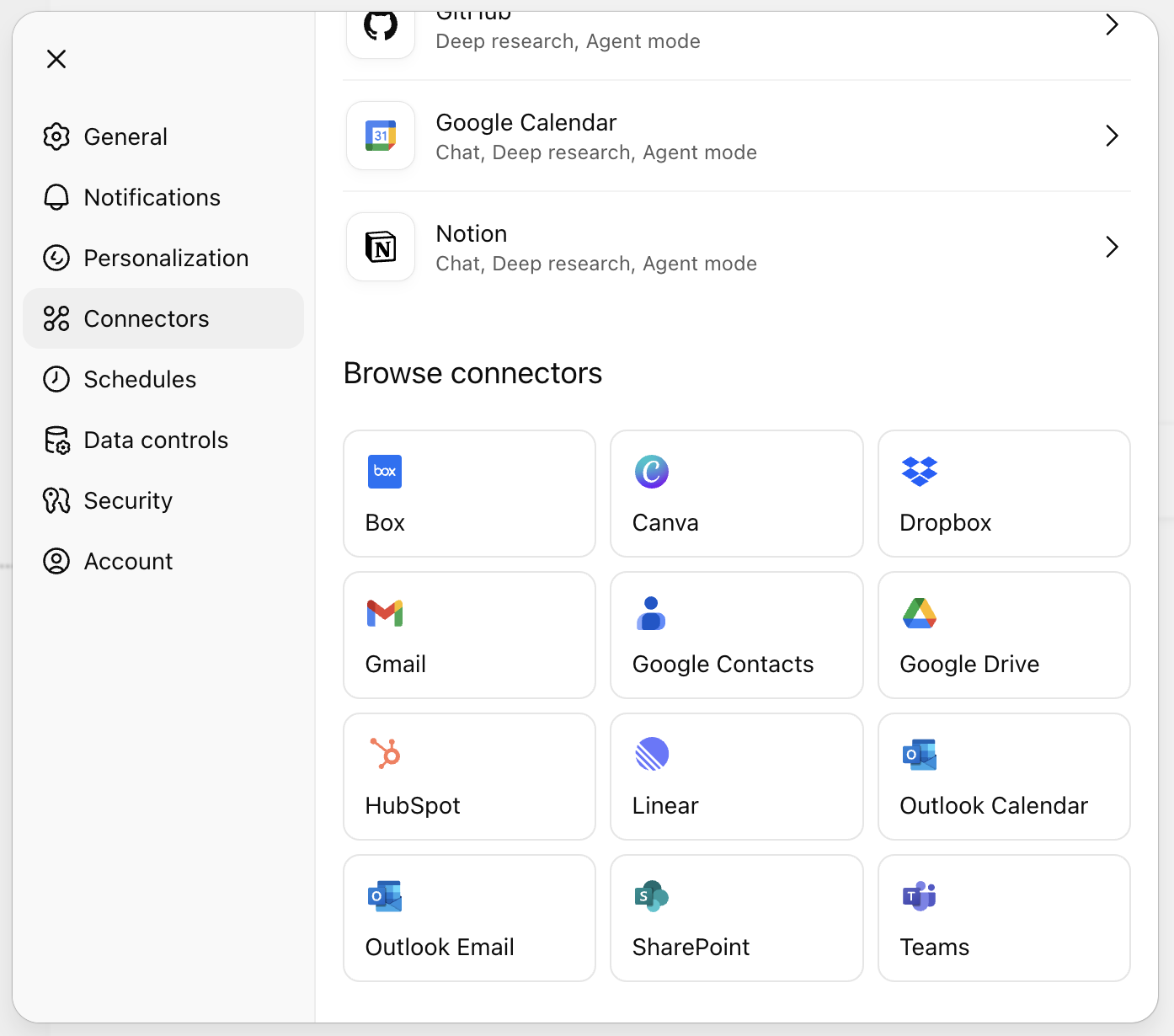Click the Security key icon
Viewport: 1174px width, 1036px height.
coord(56,500)
